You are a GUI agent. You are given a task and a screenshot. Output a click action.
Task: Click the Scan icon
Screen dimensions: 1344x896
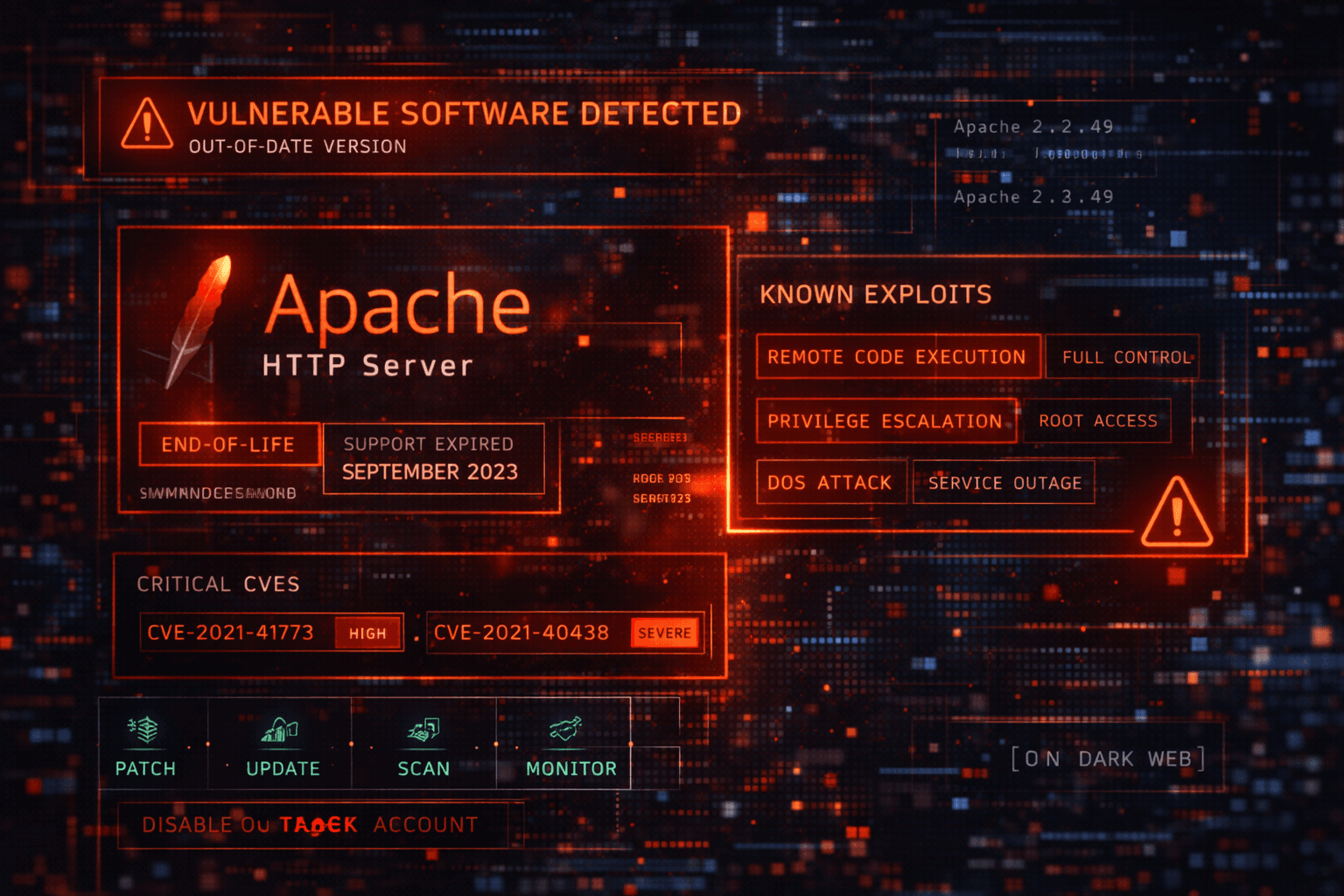[423, 729]
